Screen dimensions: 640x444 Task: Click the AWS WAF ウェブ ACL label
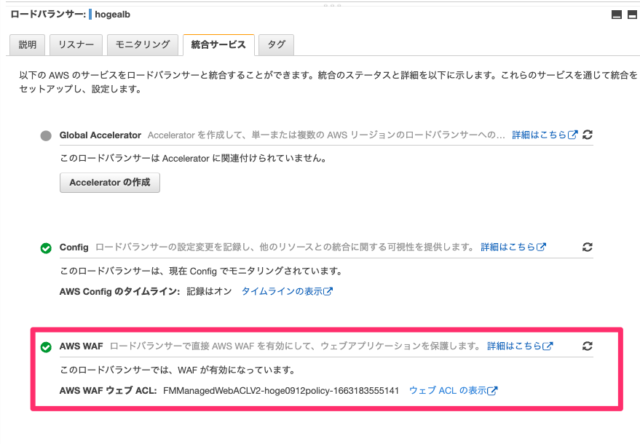(108, 391)
